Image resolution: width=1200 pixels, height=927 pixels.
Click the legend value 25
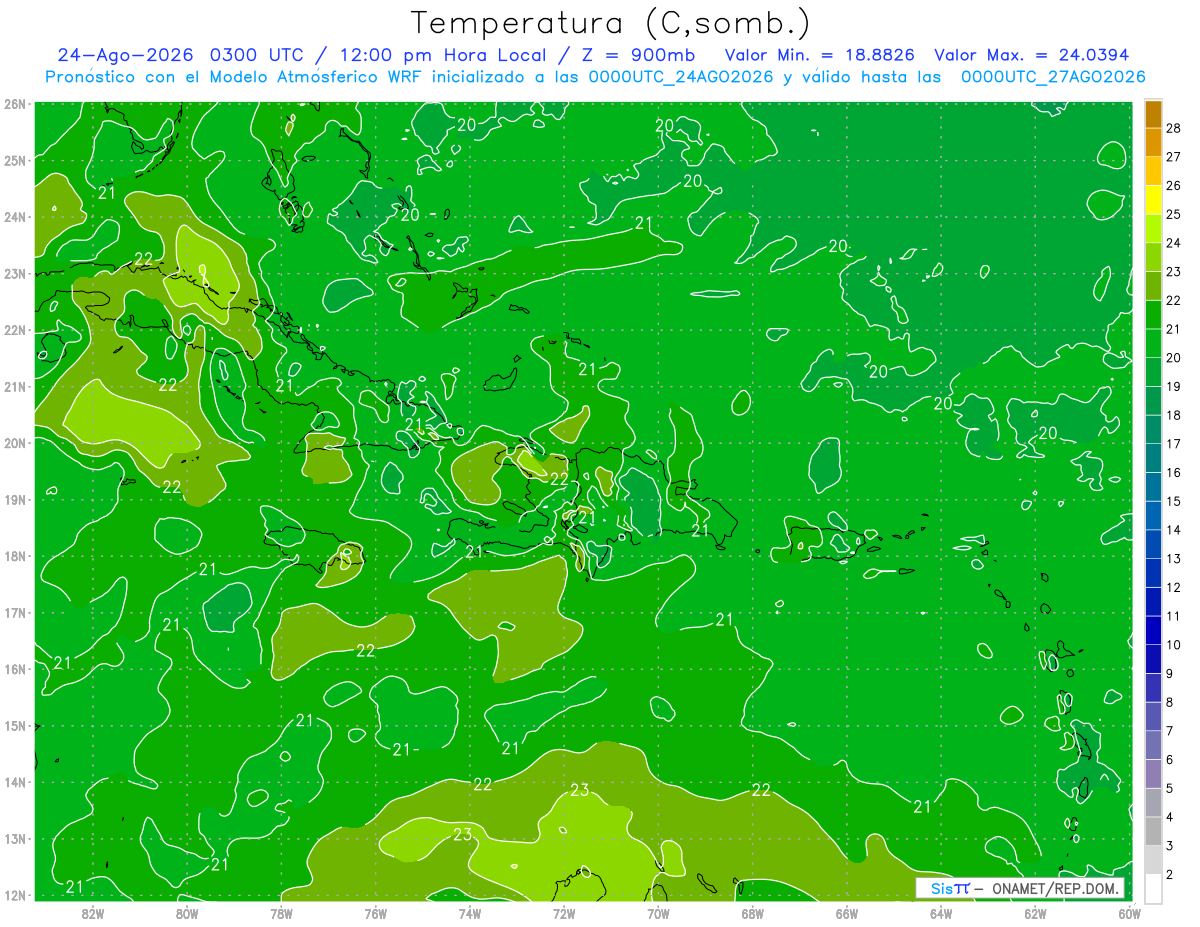pos(1173,214)
